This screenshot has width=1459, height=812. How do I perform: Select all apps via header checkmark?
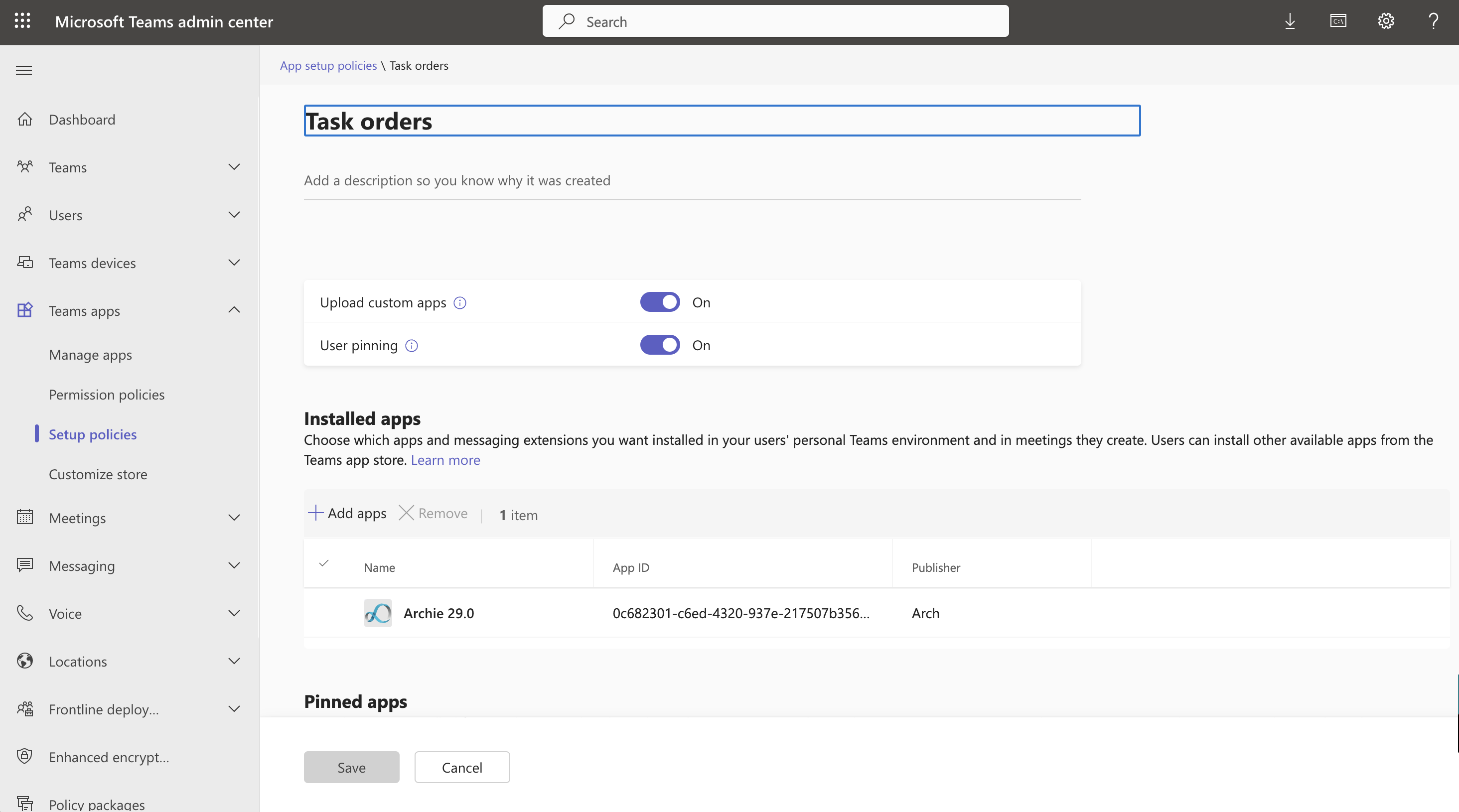[x=324, y=563]
